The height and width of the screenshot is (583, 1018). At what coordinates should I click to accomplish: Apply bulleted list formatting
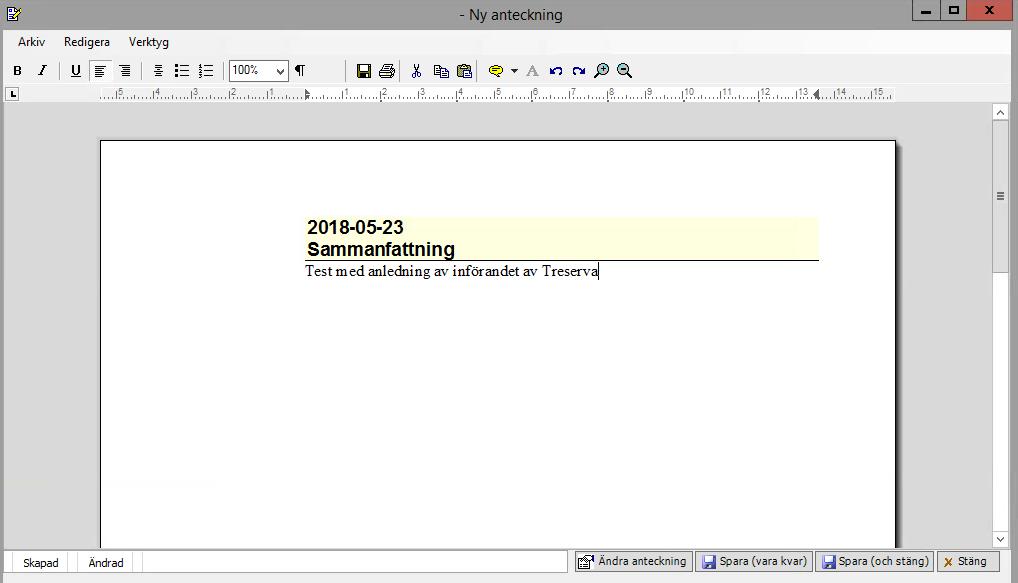coord(182,71)
